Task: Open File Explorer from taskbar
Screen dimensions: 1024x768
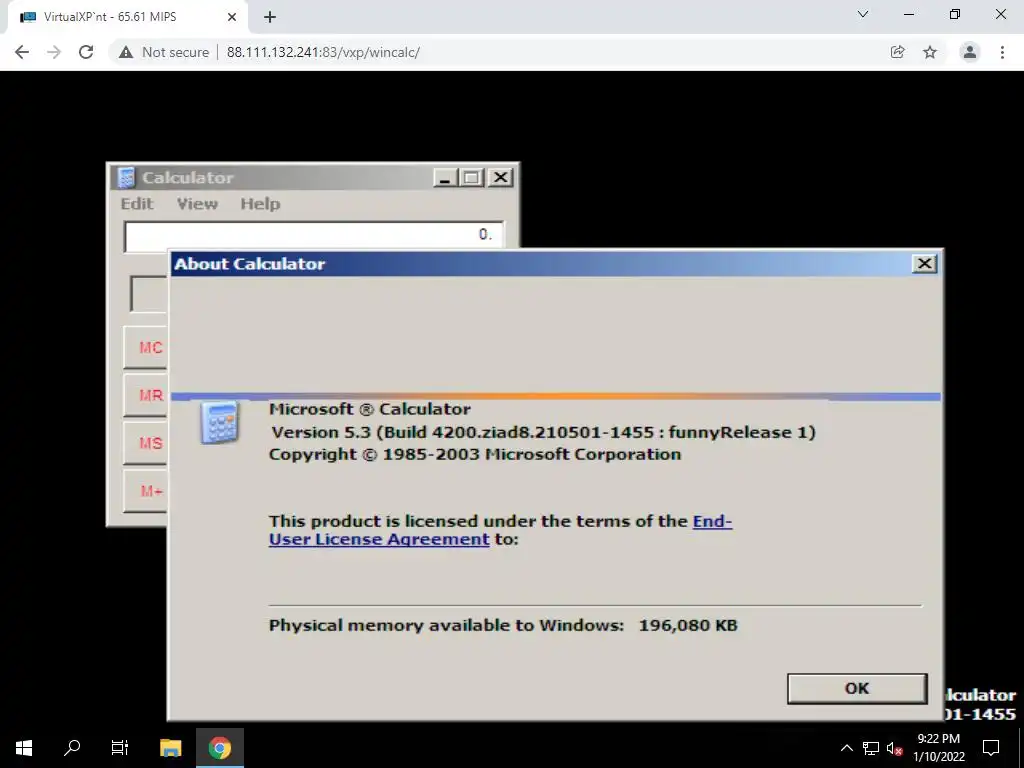Action: (x=170, y=748)
